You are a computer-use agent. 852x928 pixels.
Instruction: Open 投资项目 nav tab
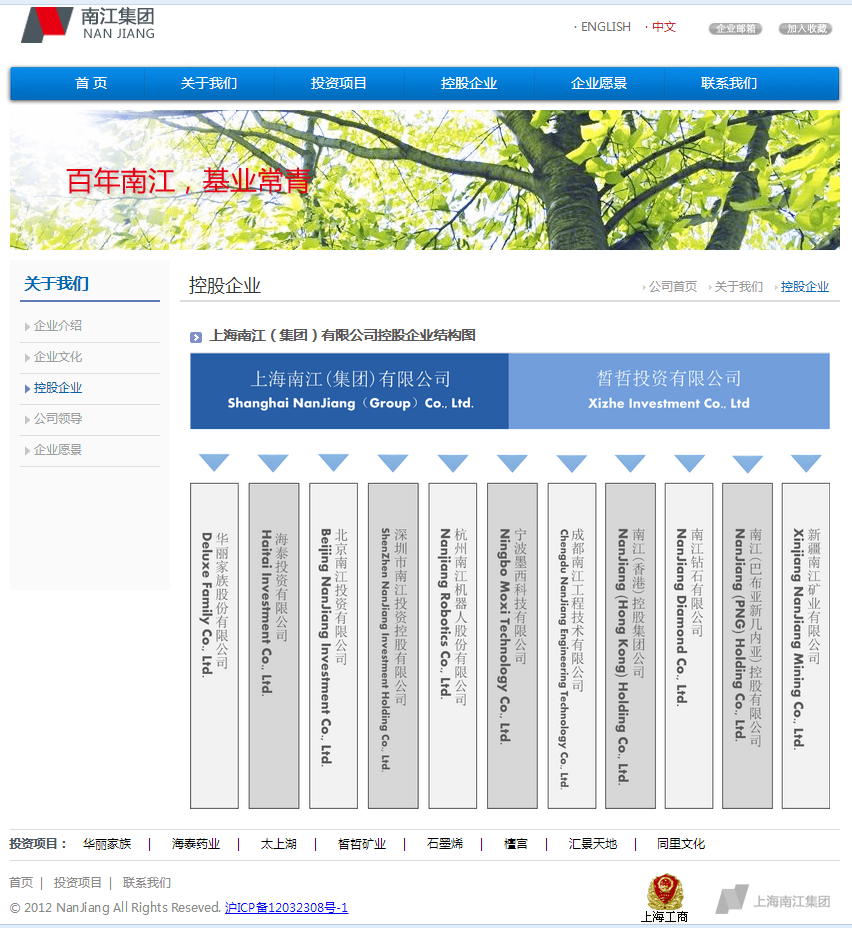(x=338, y=83)
